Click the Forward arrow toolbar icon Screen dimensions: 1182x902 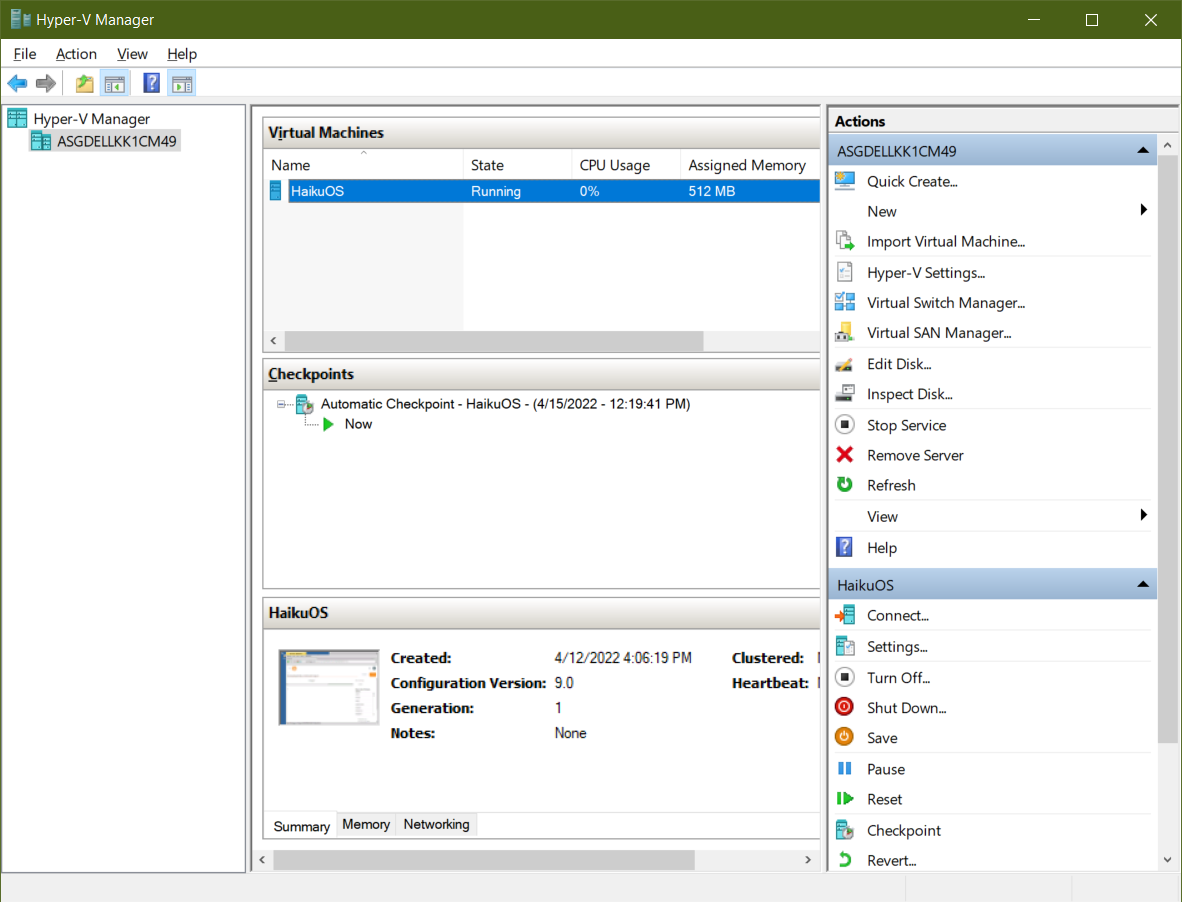tap(46, 84)
